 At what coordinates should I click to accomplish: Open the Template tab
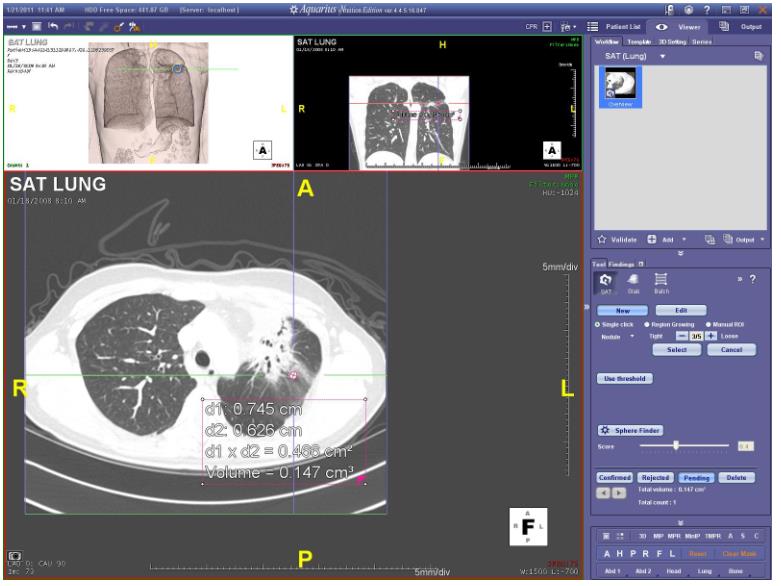point(640,42)
